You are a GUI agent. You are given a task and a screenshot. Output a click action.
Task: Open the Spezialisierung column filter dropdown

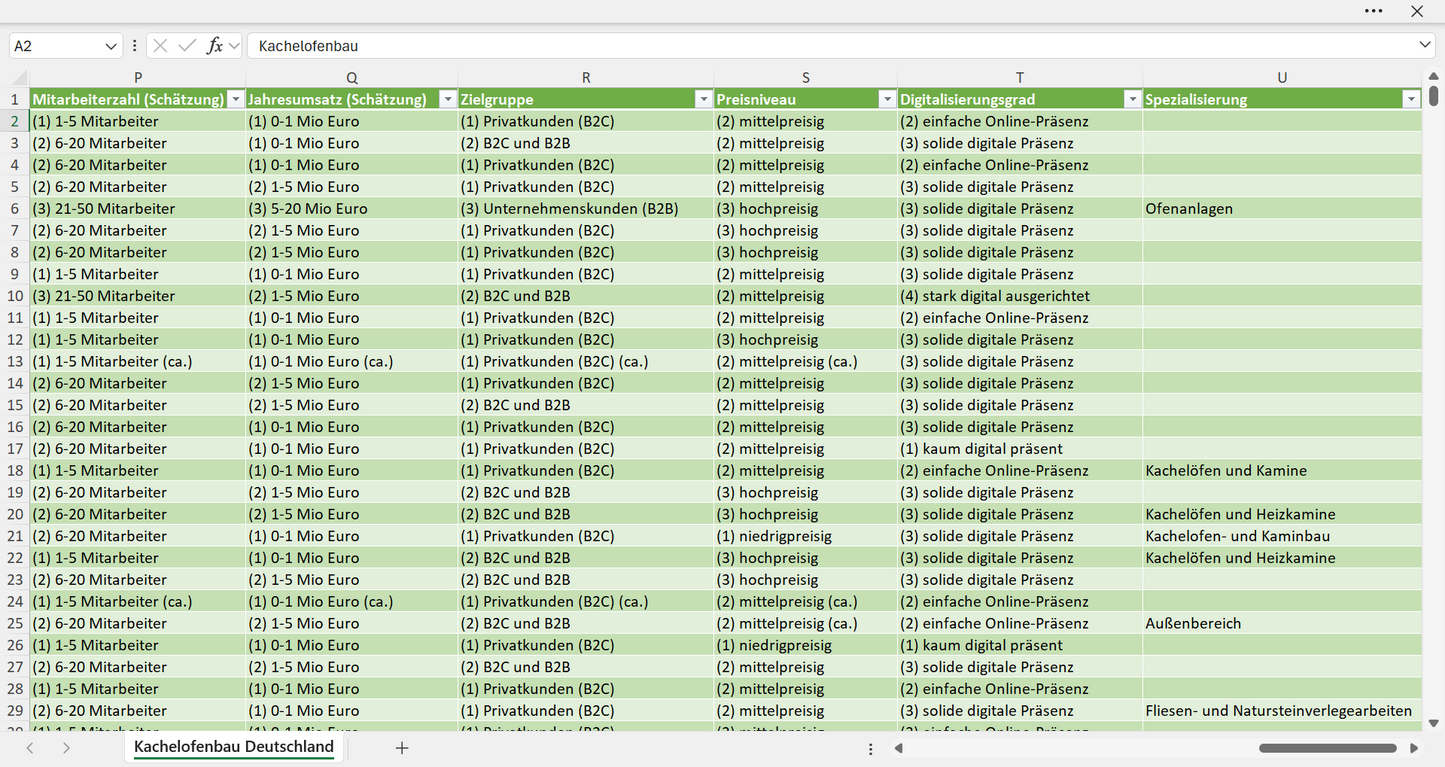(1411, 99)
